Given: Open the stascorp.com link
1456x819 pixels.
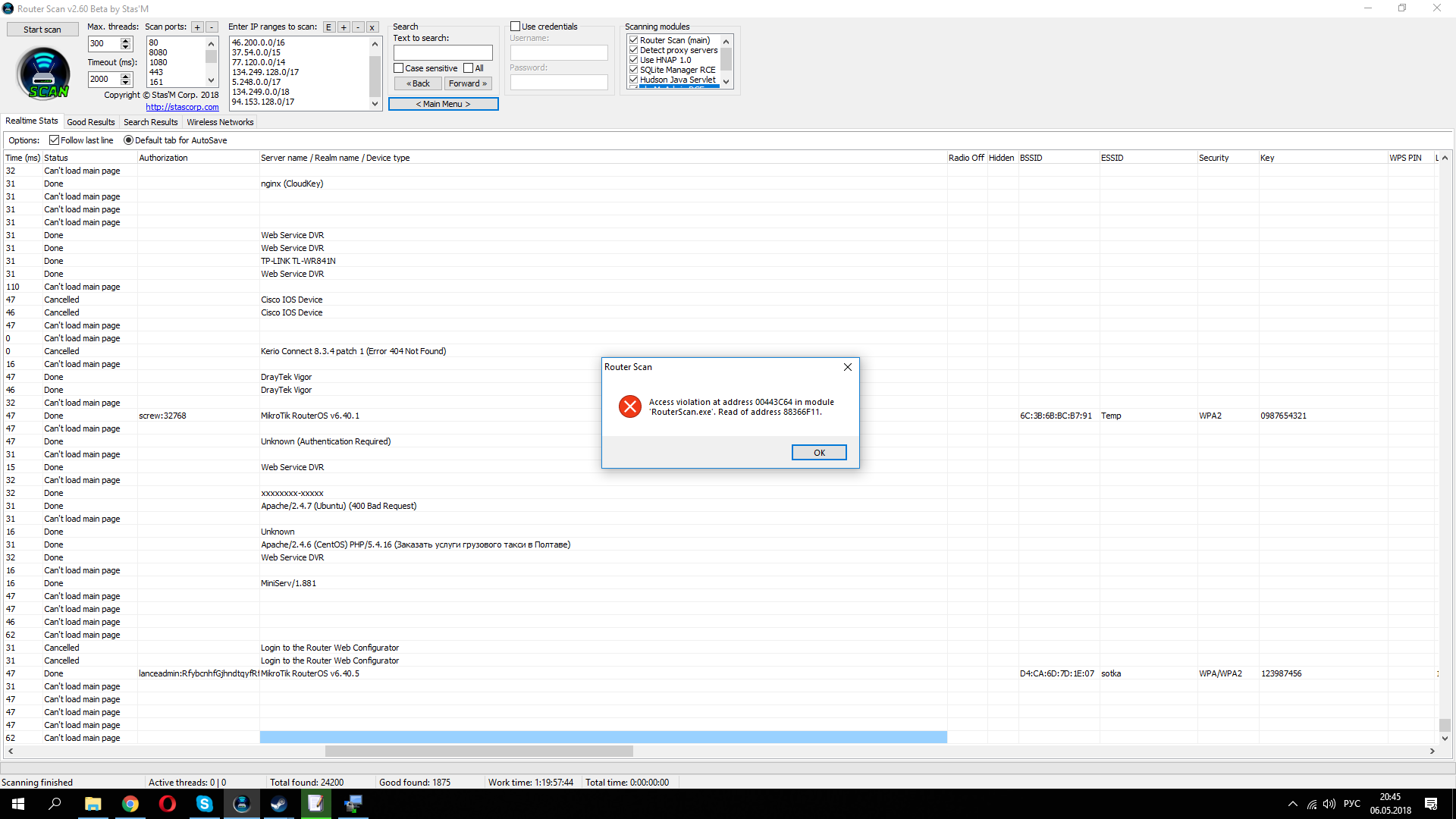Looking at the screenshot, I should click(182, 107).
